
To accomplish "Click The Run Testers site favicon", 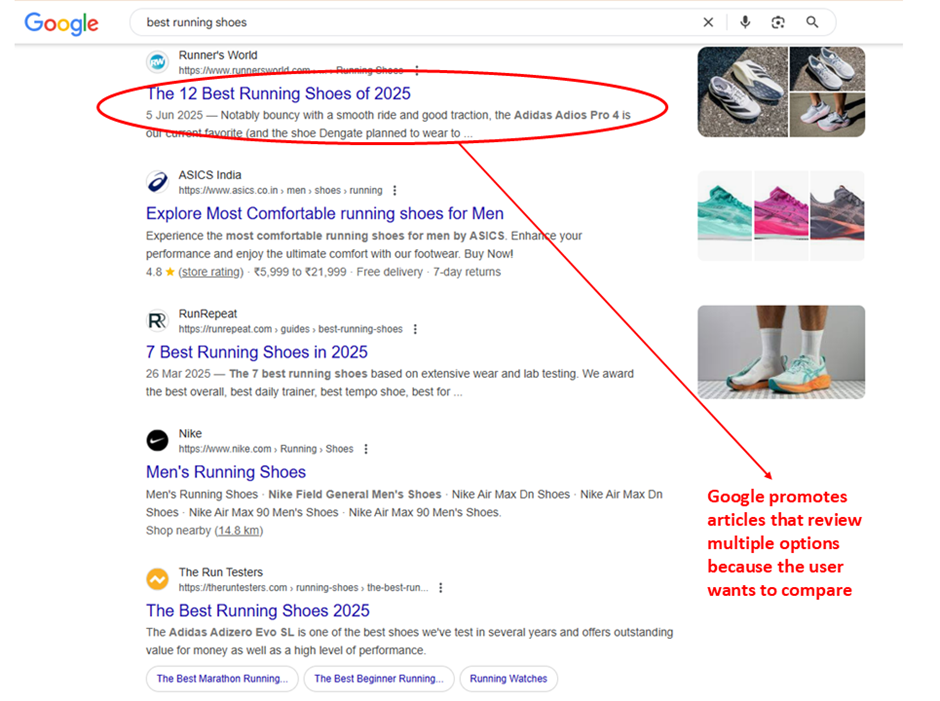I will [157, 579].
